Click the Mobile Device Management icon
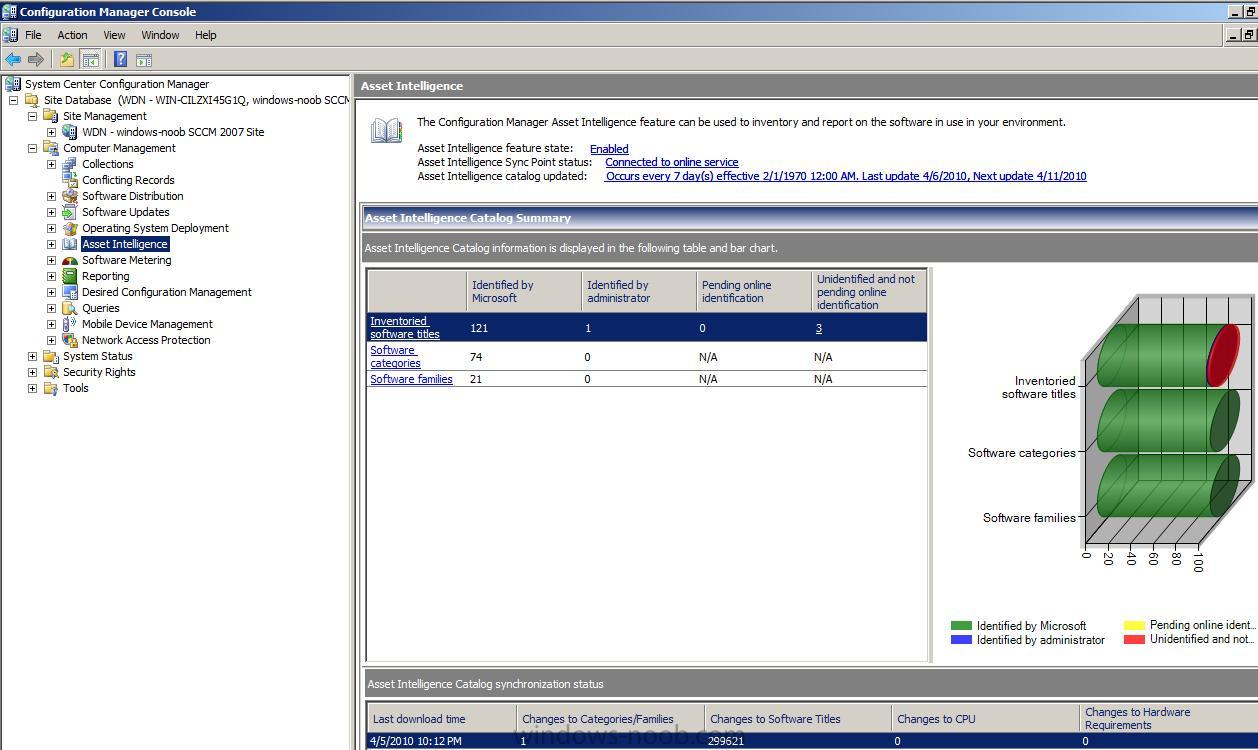 70,324
